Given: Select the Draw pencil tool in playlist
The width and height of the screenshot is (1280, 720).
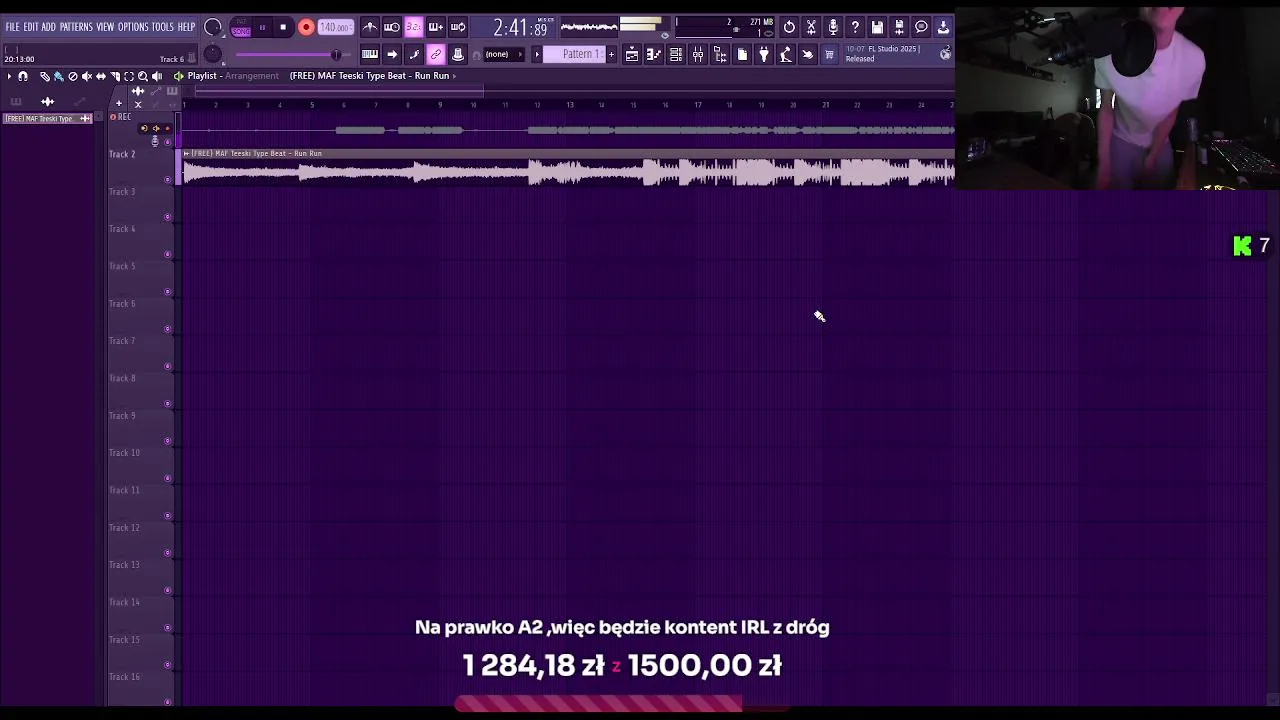Looking at the screenshot, I should [45, 76].
